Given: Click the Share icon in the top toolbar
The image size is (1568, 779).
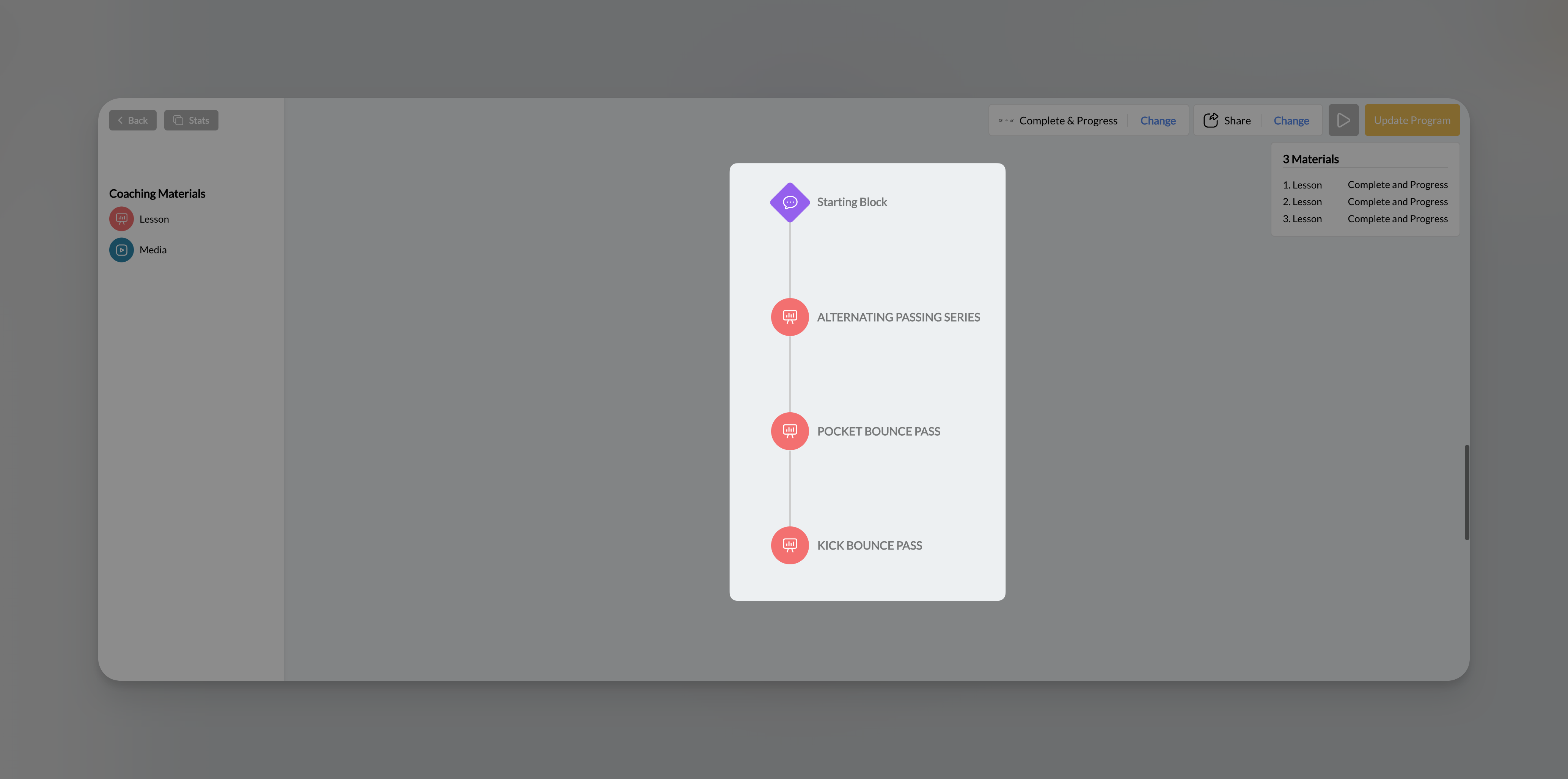Looking at the screenshot, I should (1211, 120).
